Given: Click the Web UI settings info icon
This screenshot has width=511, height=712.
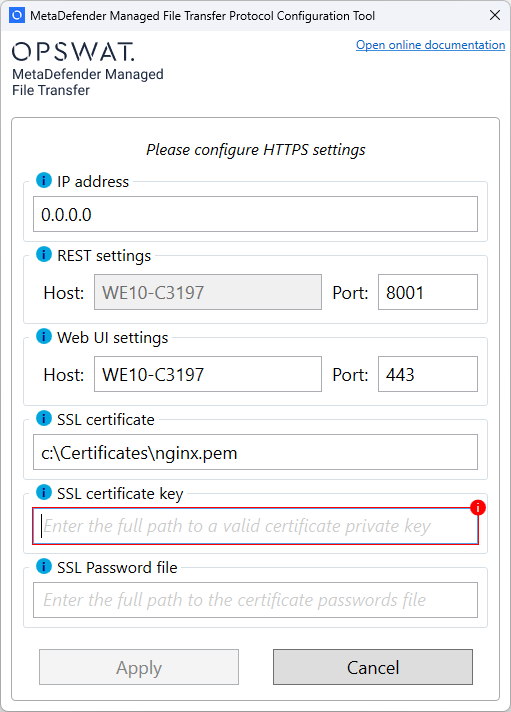Looking at the screenshot, I should (x=44, y=336).
